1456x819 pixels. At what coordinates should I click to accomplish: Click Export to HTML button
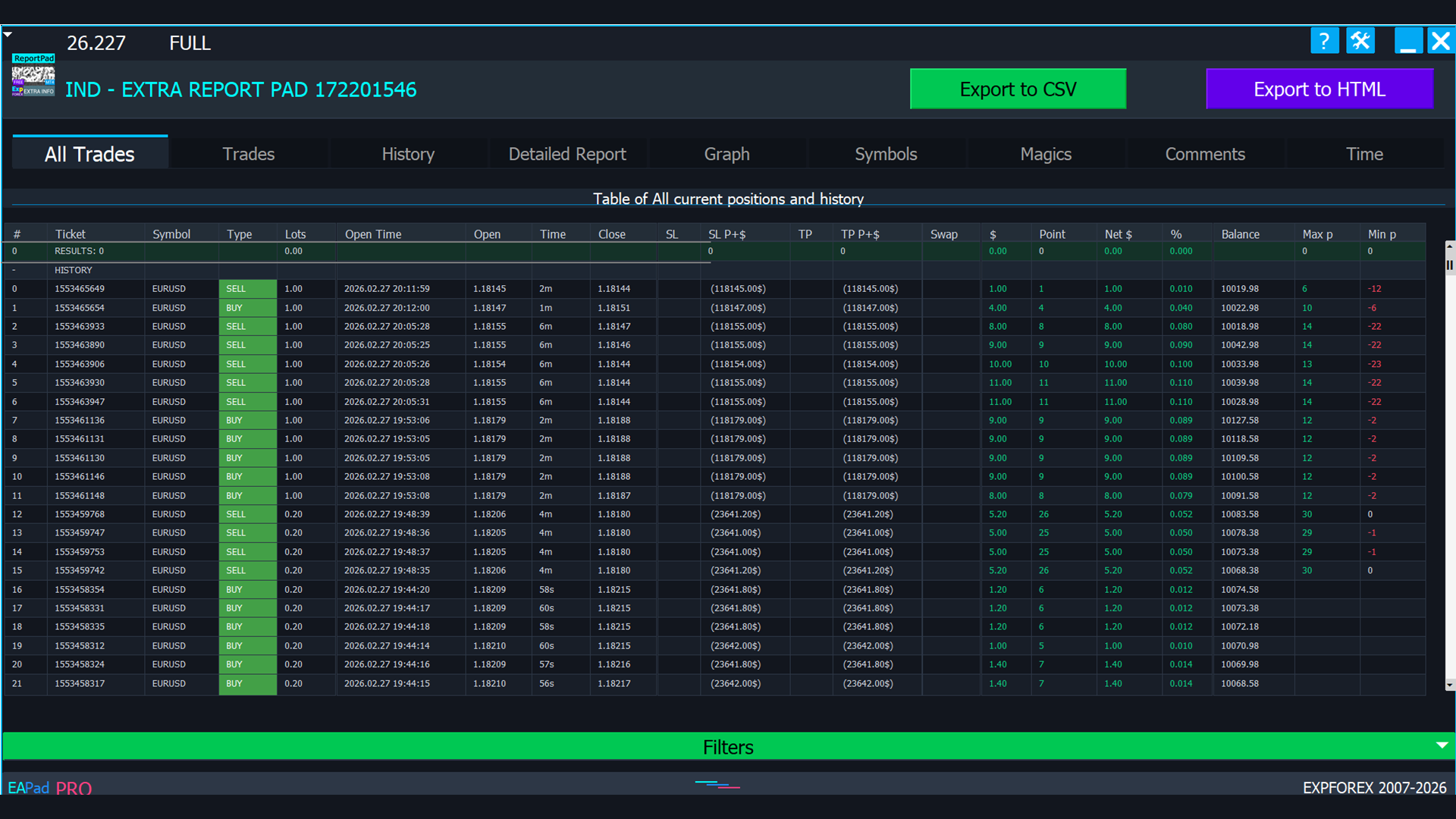(1319, 89)
